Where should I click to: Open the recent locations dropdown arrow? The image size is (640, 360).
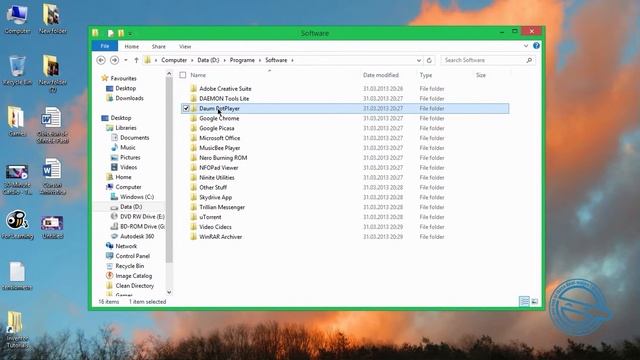point(126,60)
